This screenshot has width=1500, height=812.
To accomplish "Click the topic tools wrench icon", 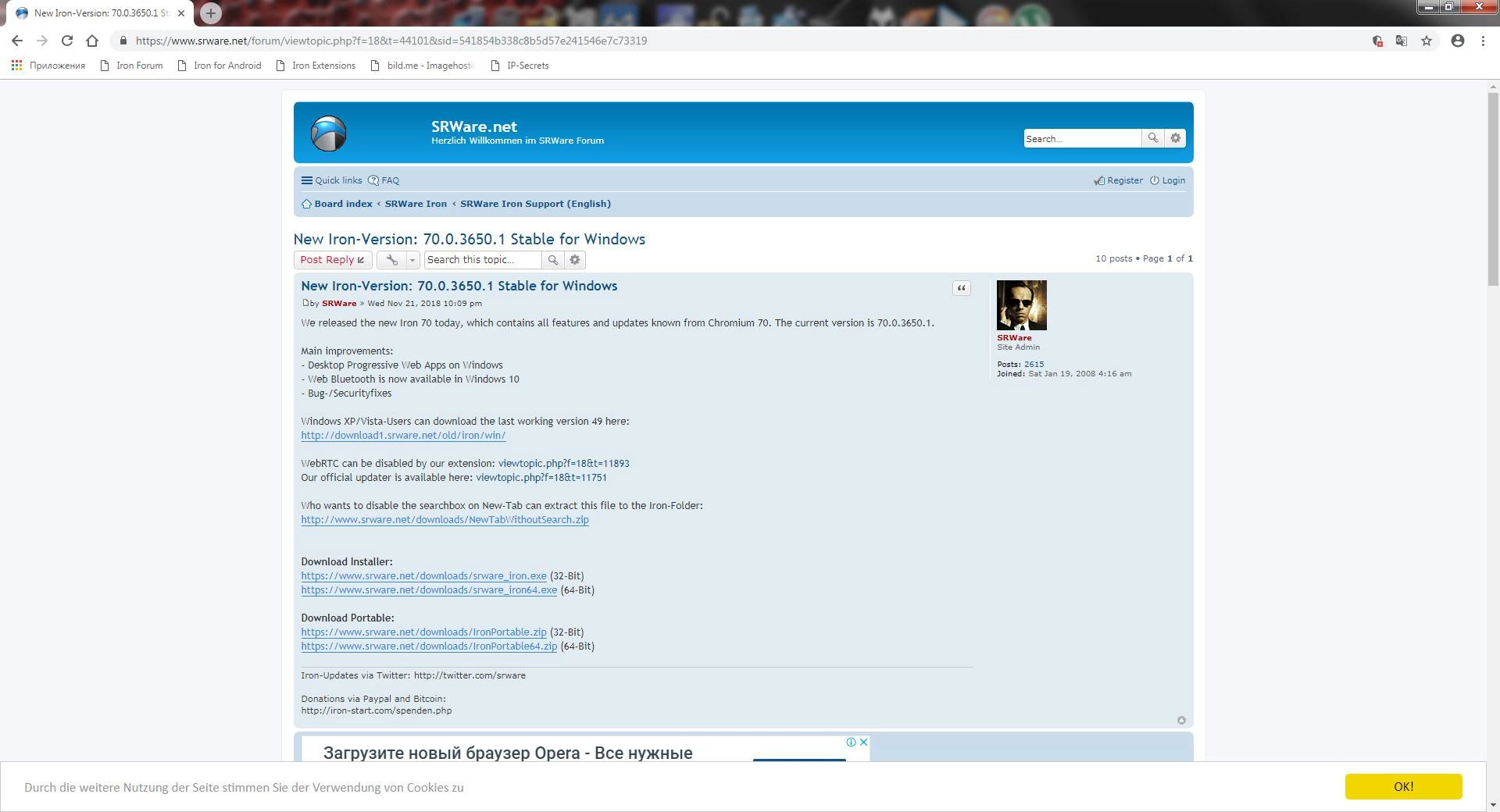I will 392,260.
